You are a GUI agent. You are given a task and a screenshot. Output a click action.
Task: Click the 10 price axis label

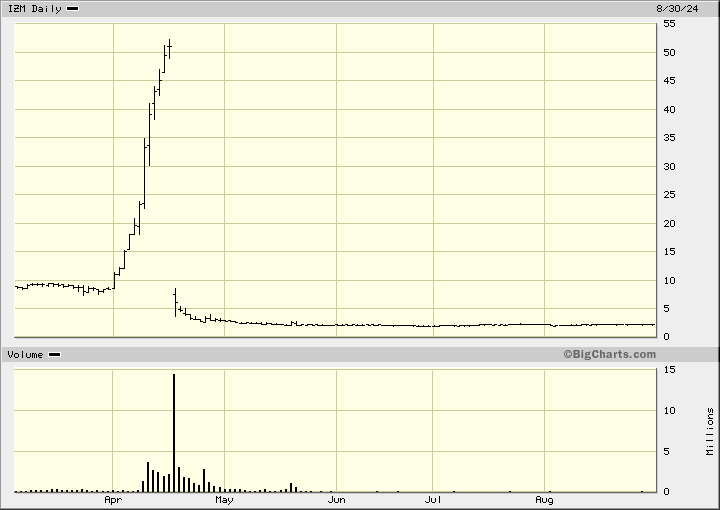coord(669,280)
